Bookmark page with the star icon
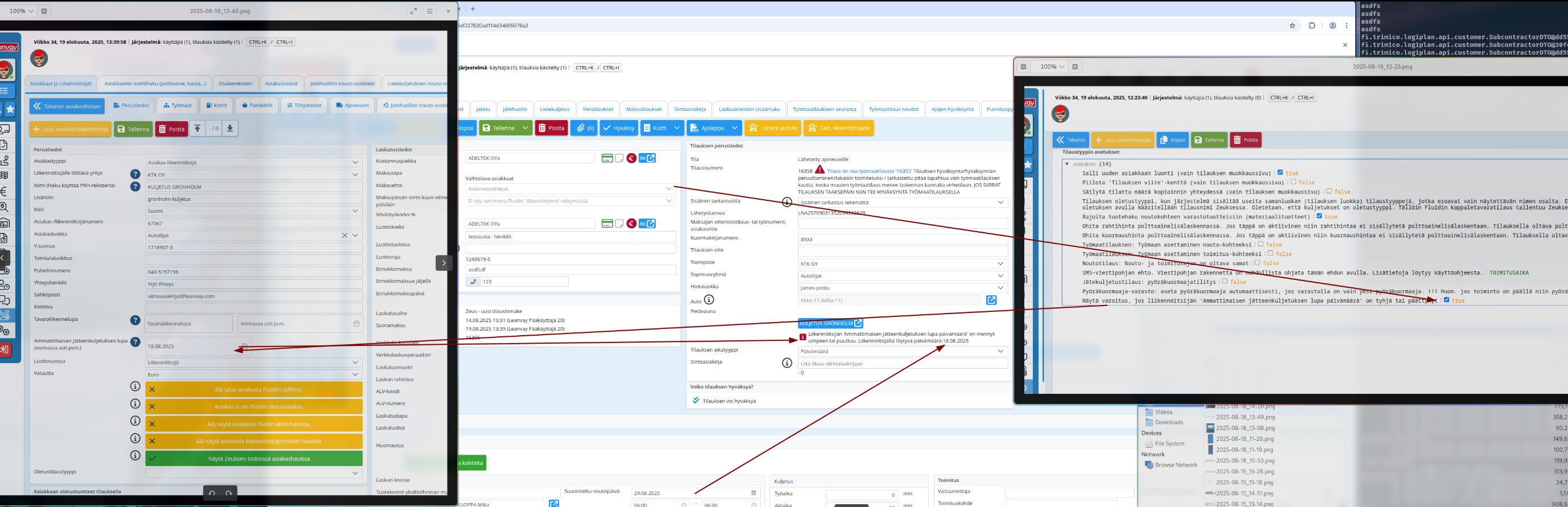The image size is (1568, 507). 1292,26
